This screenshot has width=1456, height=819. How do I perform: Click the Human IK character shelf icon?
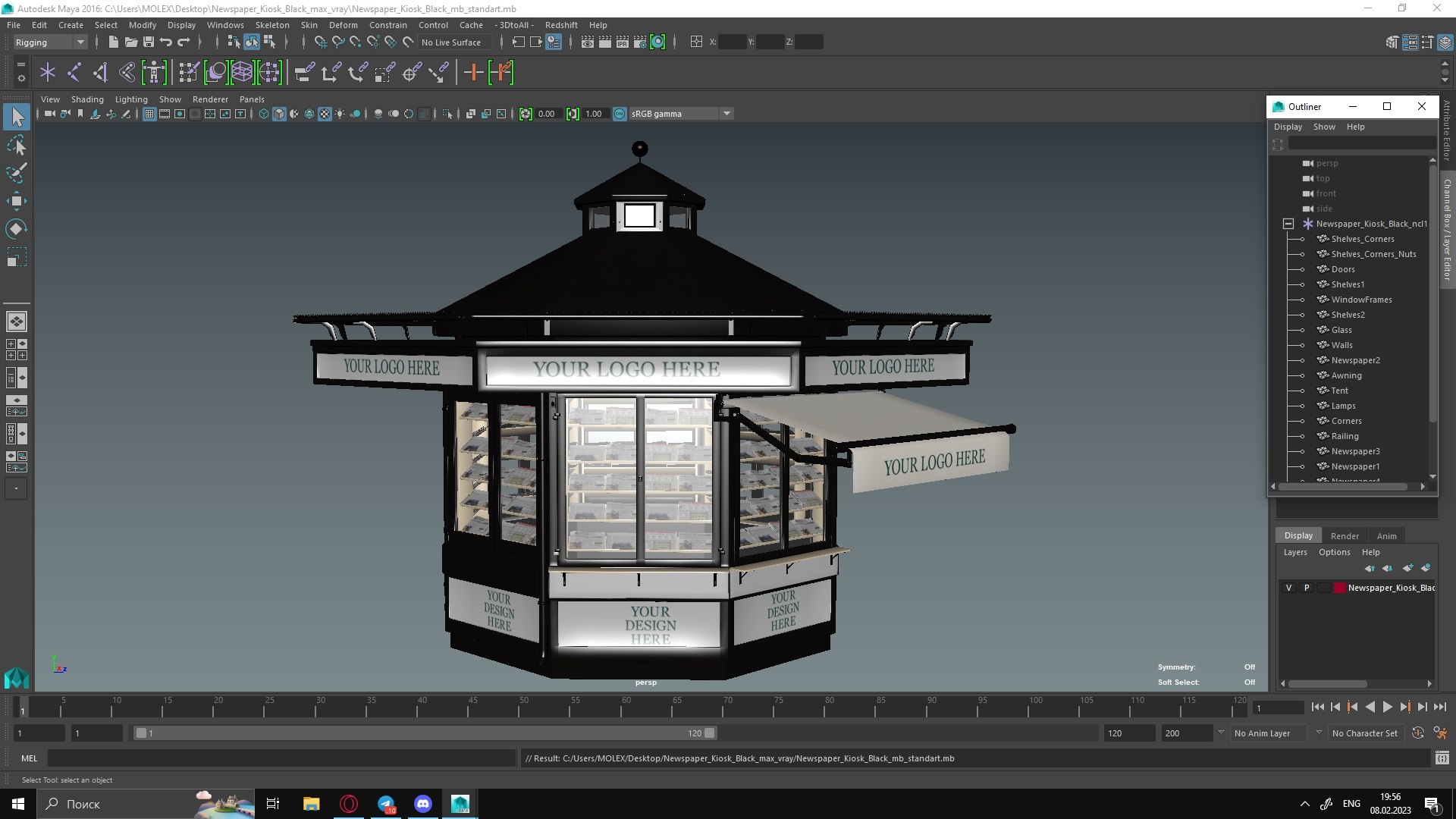(154, 73)
